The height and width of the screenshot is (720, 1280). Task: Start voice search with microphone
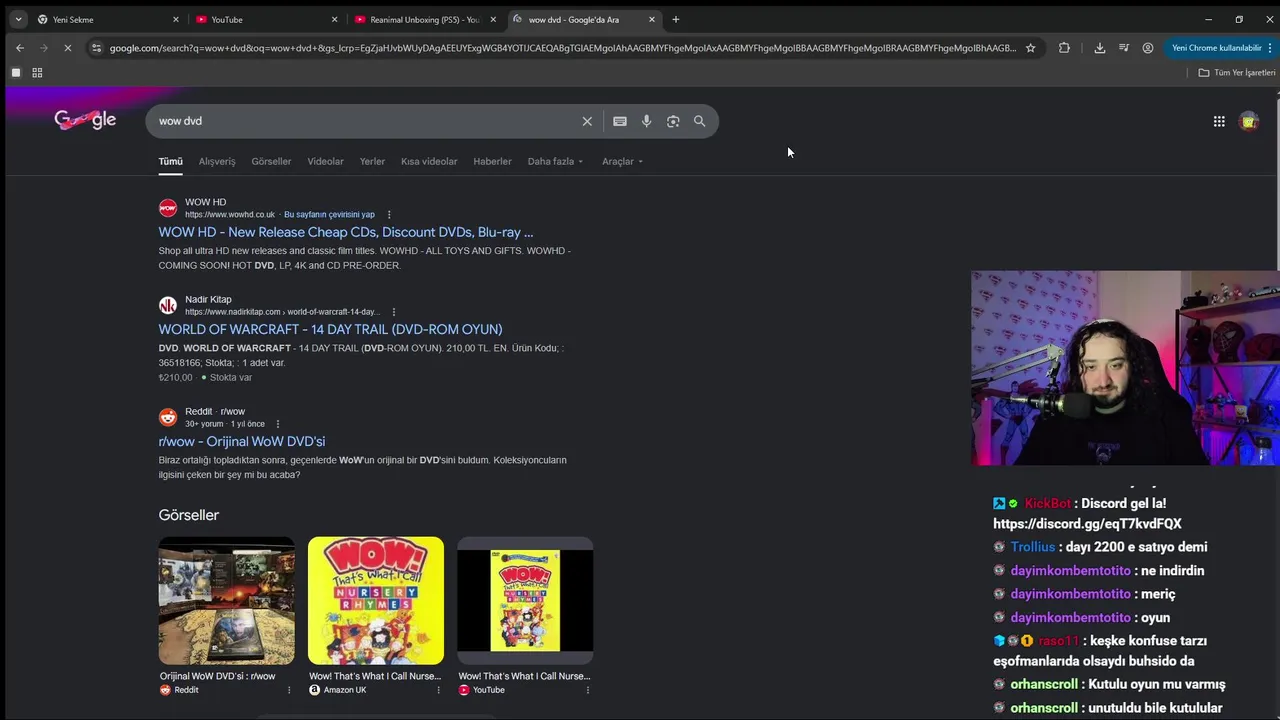point(647,121)
